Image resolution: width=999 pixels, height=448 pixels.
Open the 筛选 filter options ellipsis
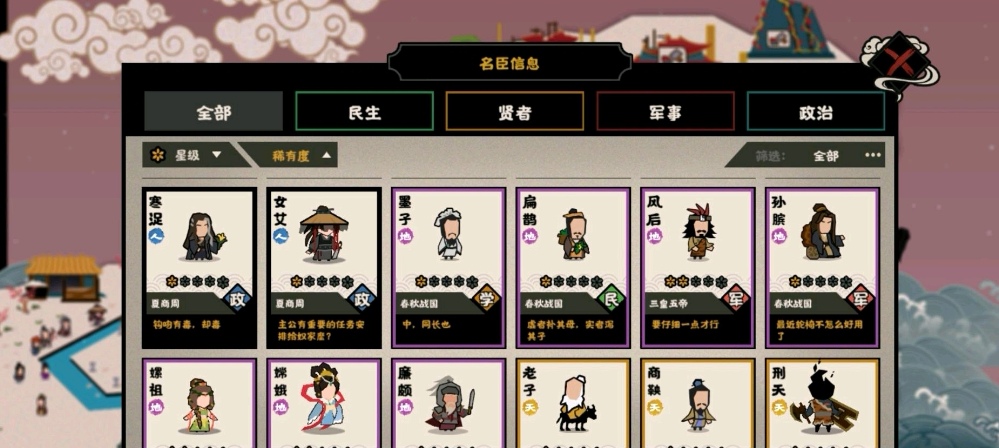[872, 155]
